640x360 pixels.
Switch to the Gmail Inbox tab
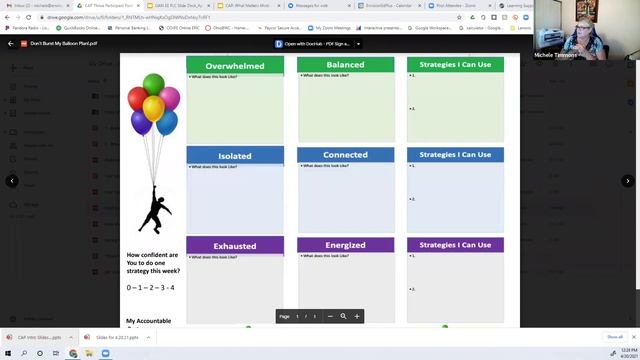point(37,6)
